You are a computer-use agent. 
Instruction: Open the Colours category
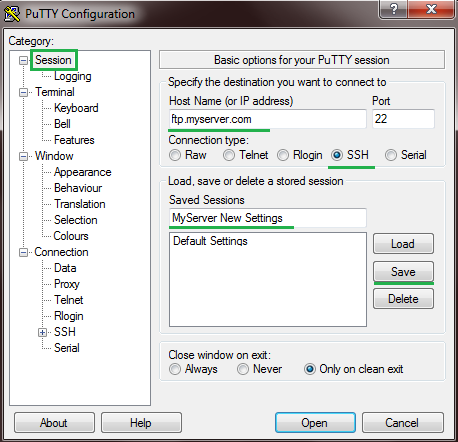coord(71,236)
